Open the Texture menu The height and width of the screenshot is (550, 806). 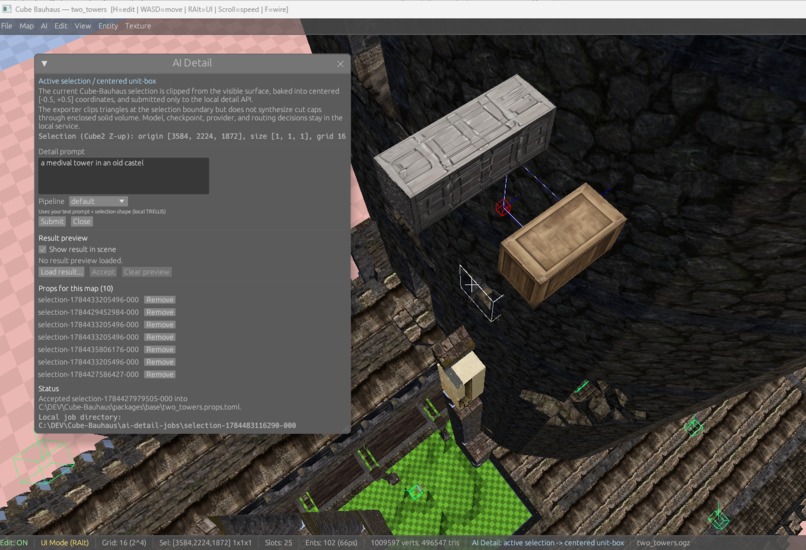[138, 26]
